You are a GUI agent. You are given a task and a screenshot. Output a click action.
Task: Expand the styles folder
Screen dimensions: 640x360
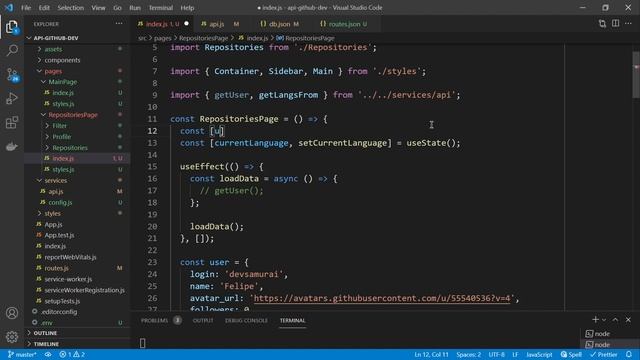click(52, 213)
